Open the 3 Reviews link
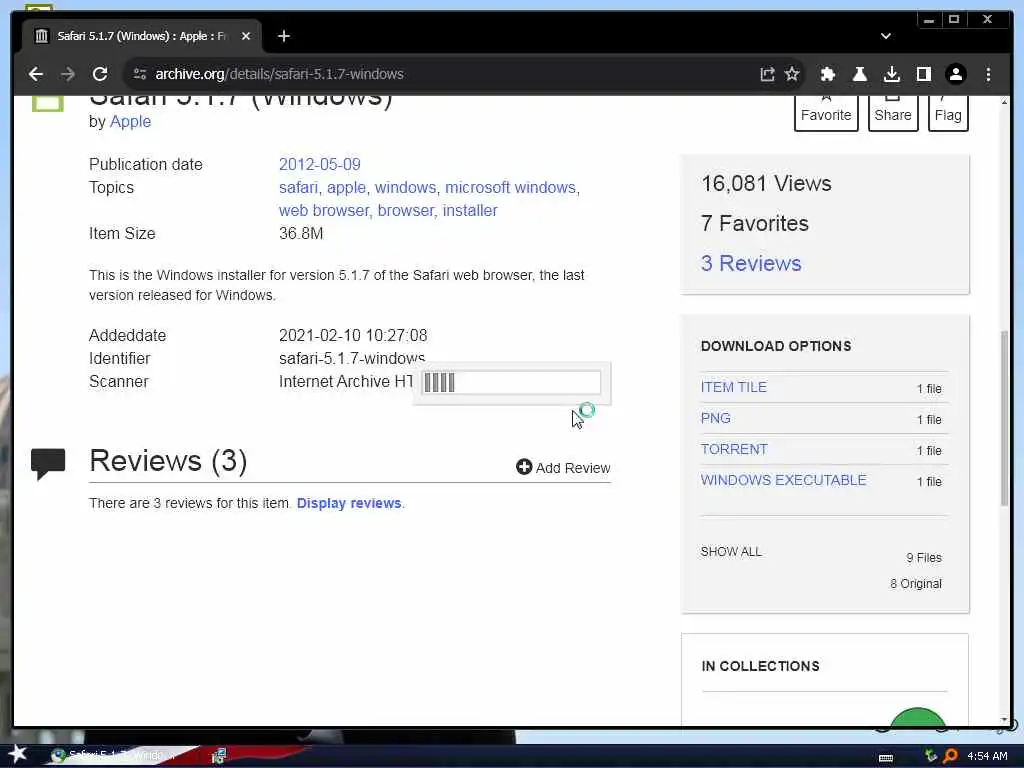Viewport: 1024px width, 768px height. pos(750,263)
